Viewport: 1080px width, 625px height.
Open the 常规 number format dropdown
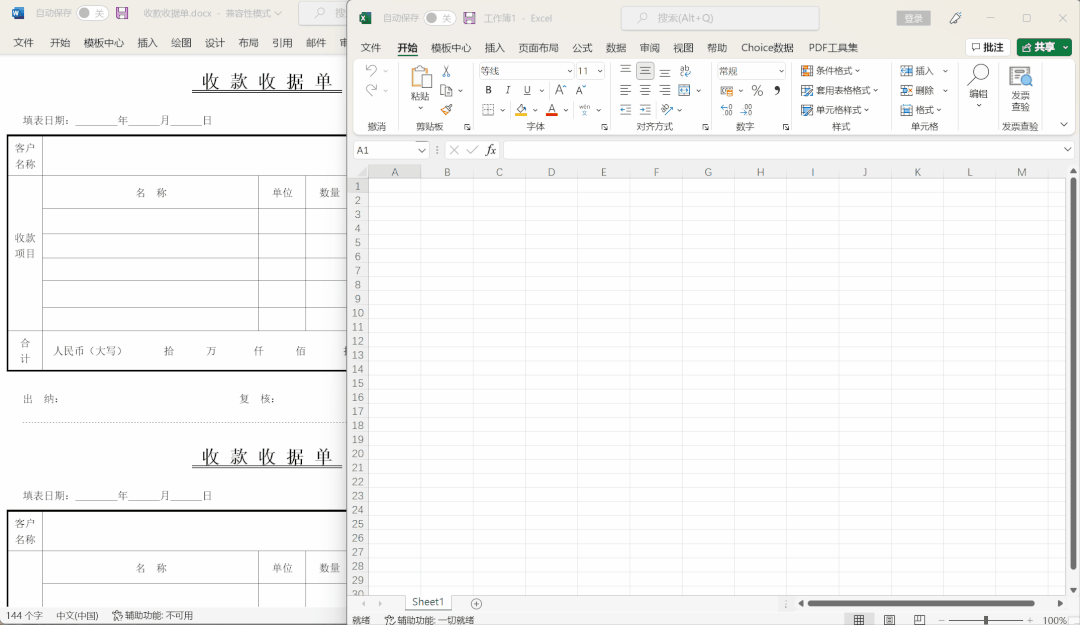(750, 70)
